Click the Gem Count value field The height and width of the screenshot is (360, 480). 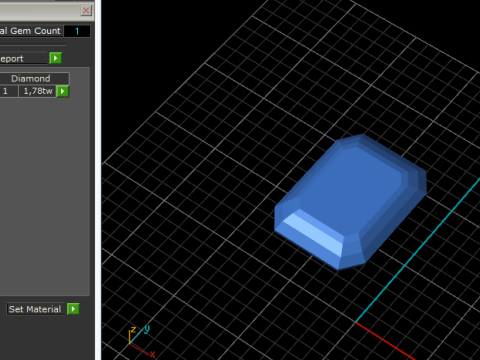[x=77, y=31]
